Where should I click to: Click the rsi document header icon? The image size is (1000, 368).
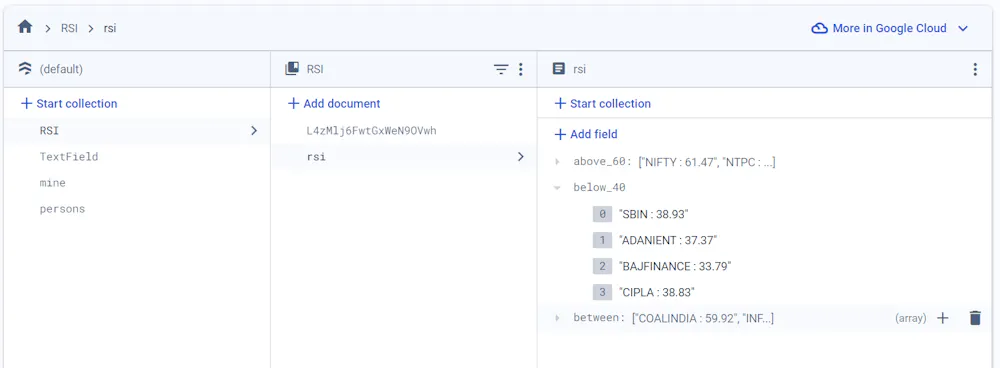coord(559,69)
